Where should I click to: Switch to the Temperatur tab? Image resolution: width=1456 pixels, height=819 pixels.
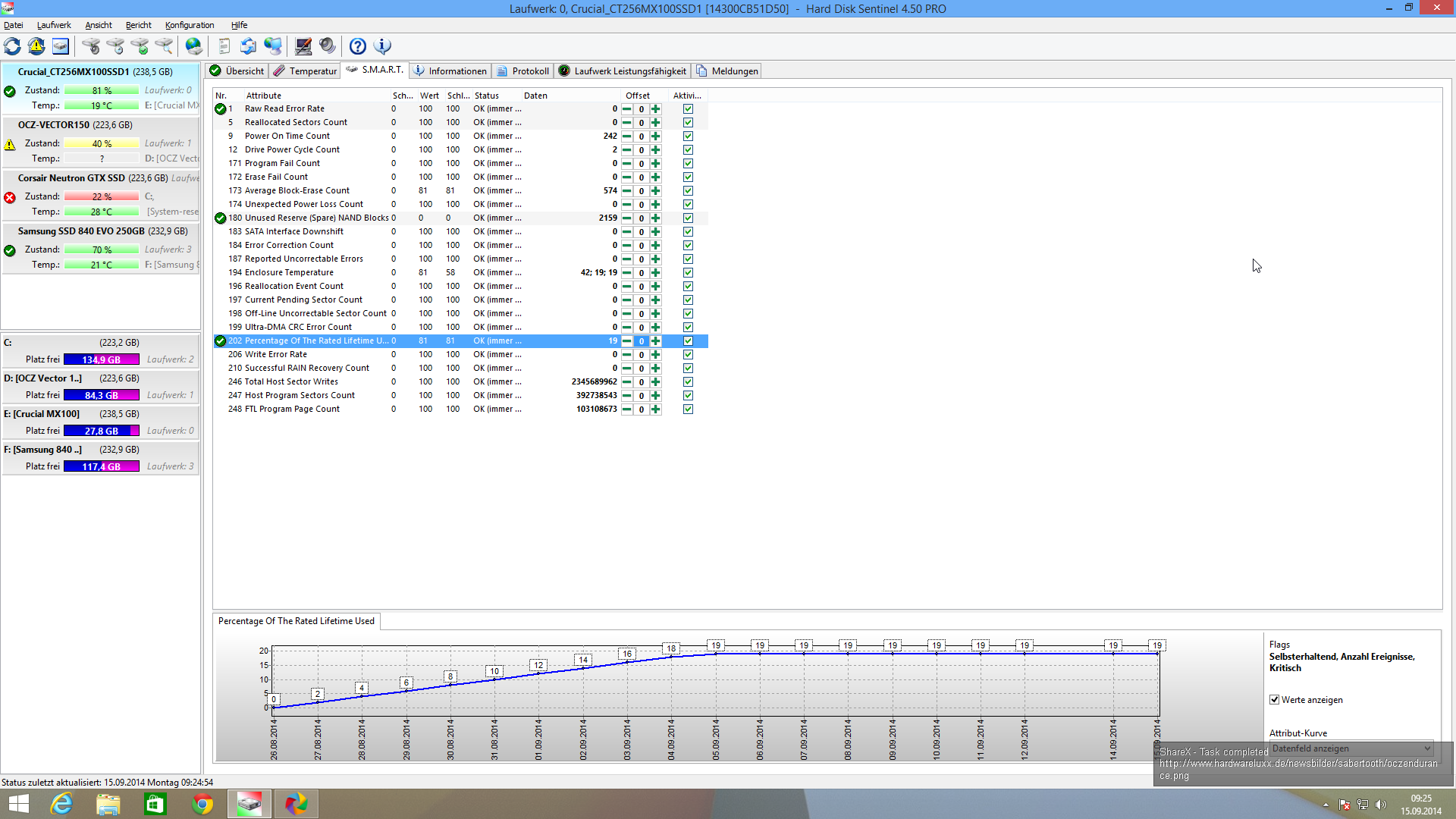[x=305, y=71]
